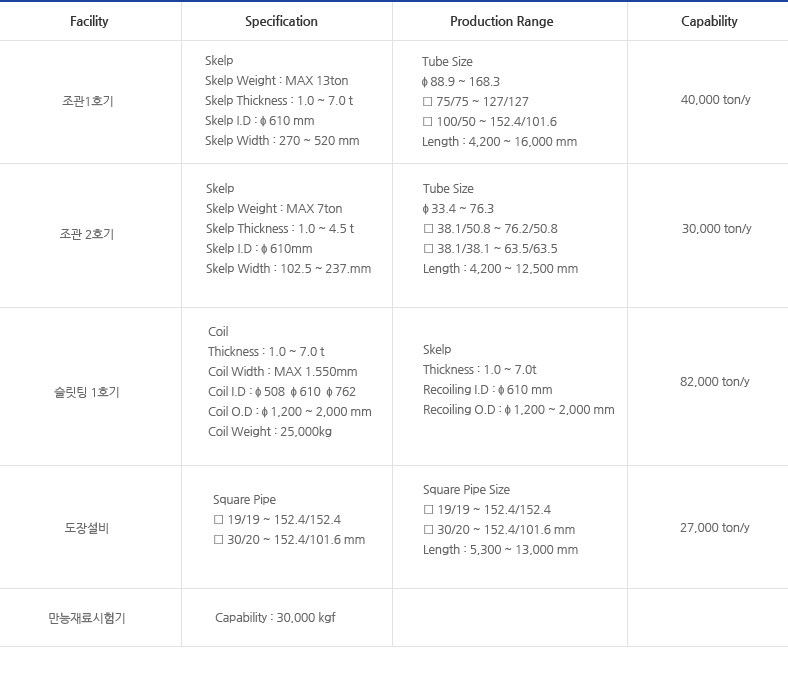Click Skelp Weight : MAX 13ton text

pos(276,81)
